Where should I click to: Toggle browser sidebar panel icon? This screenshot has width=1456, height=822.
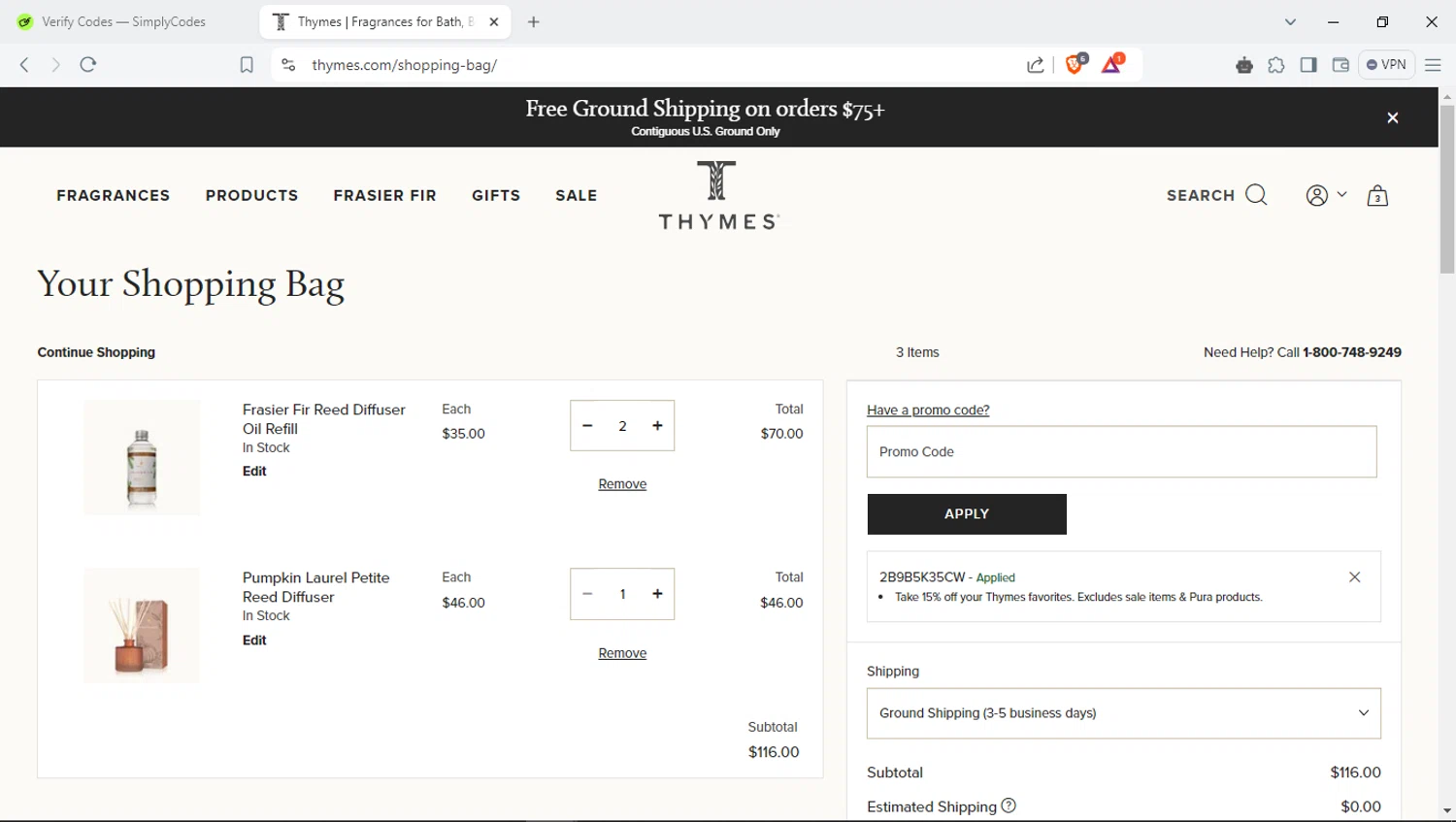(1308, 65)
